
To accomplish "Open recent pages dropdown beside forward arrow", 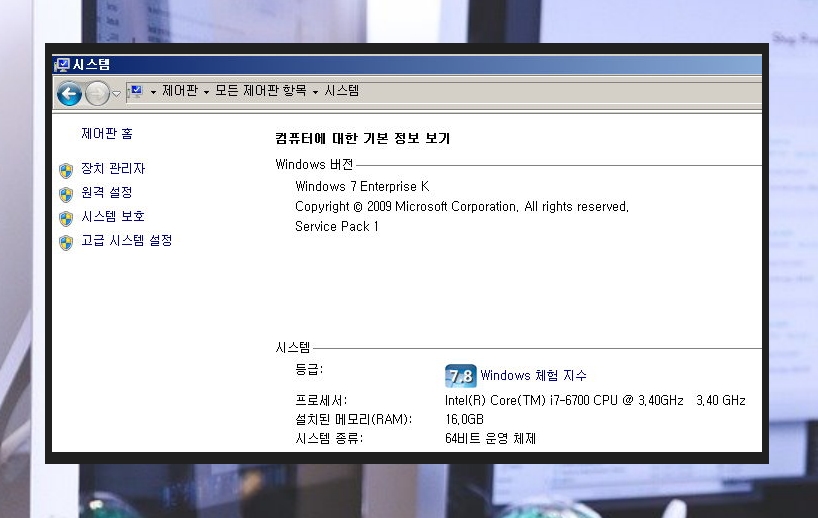I will (116, 94).
